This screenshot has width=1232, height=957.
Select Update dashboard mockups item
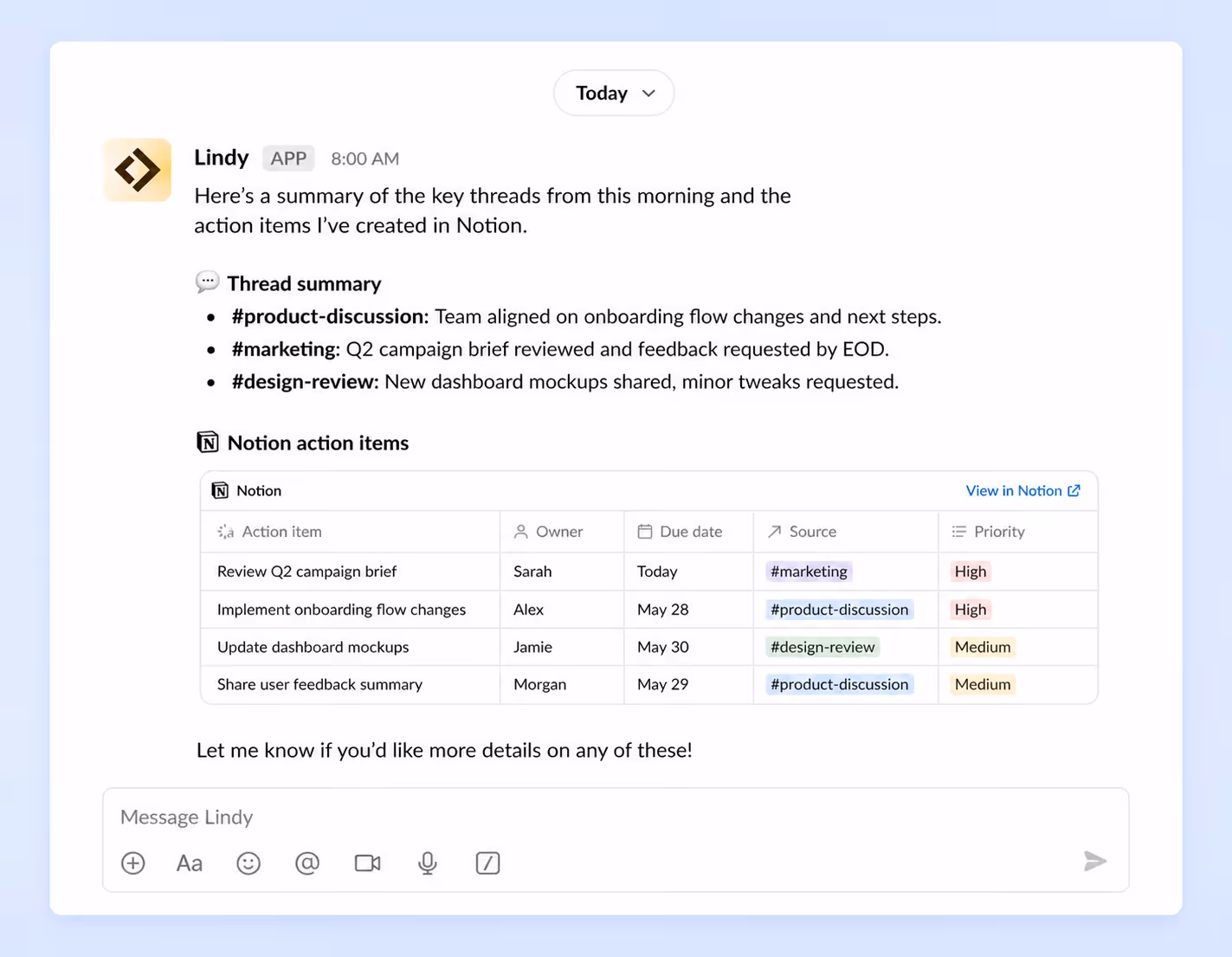click(313, 647)
